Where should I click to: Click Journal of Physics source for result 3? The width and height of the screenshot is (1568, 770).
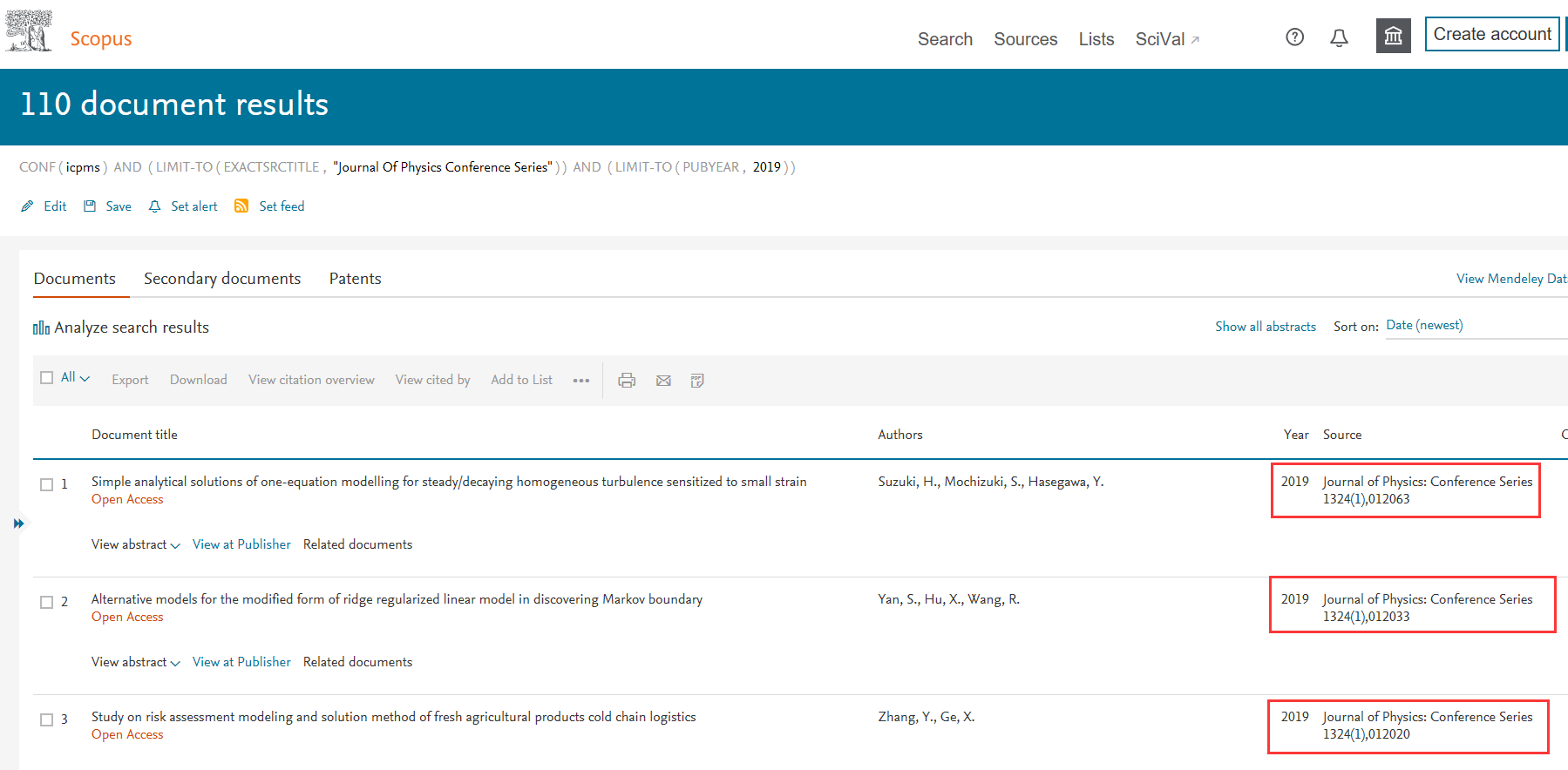coord(1427,717)
